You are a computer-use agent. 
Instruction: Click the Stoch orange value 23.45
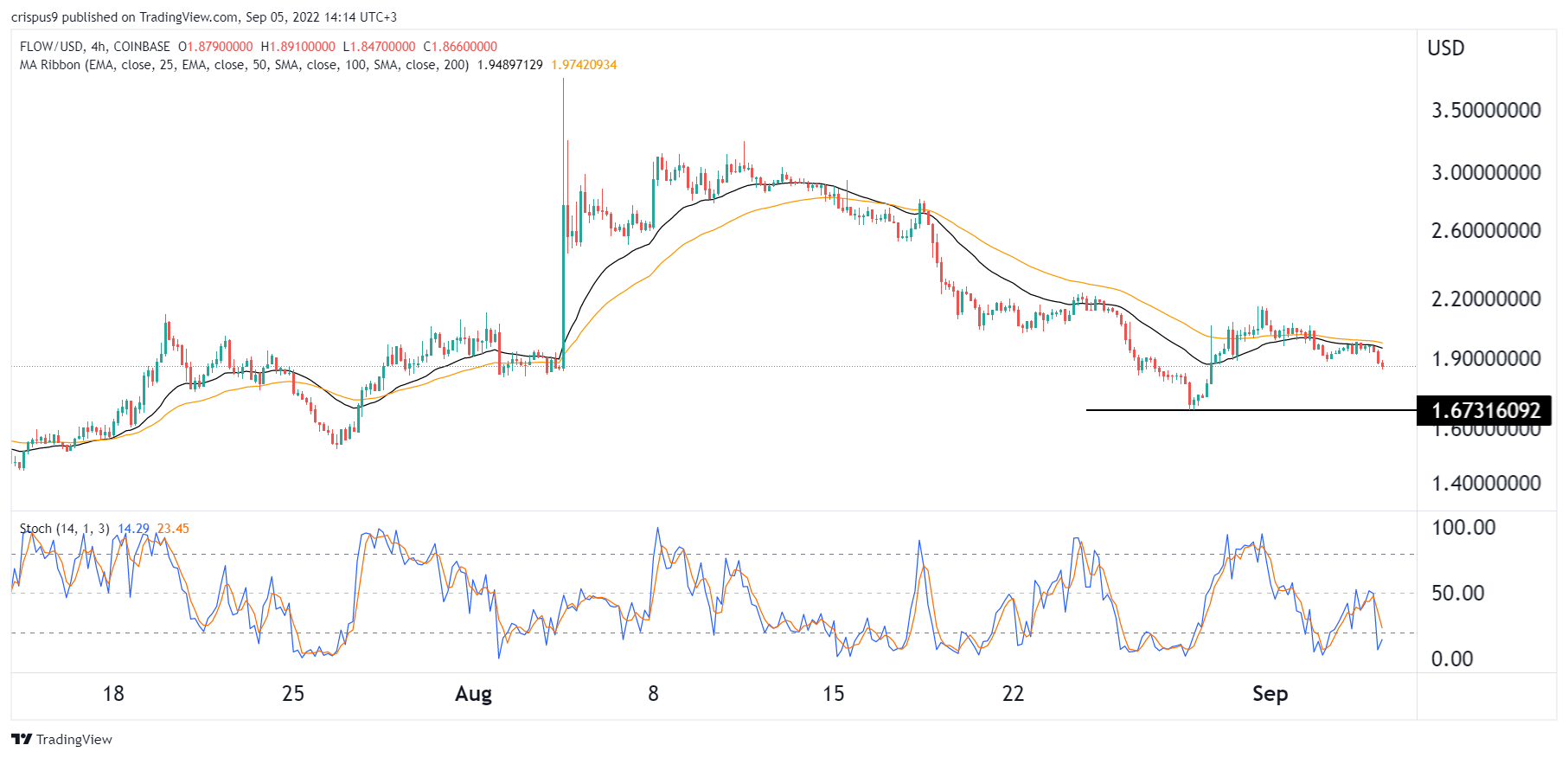pos(173,529)
